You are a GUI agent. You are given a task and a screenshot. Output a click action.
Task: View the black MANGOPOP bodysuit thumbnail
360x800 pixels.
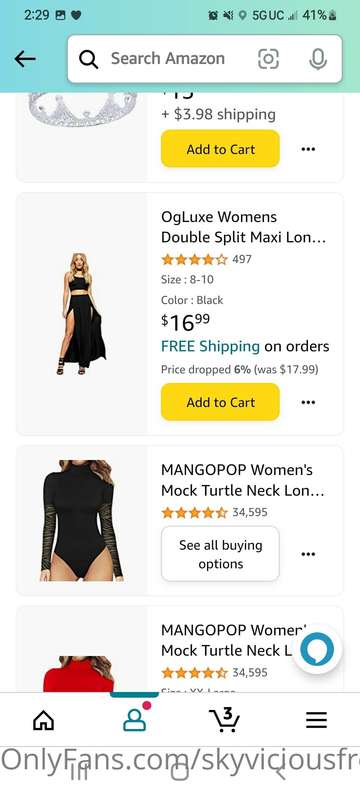(82, 520)
